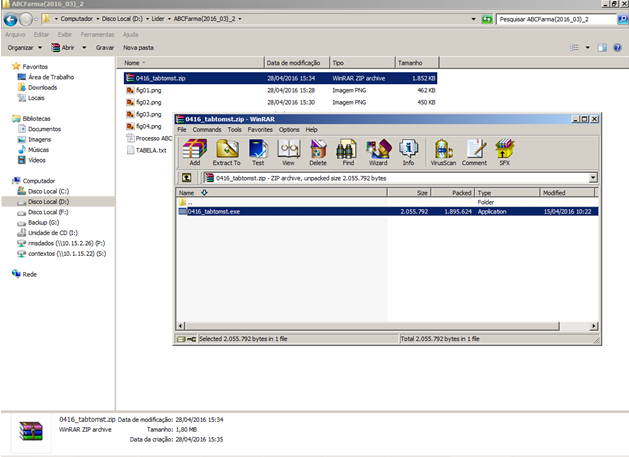Open the WinRAR File menu
The height and width of the screenshot is (457, 629).
[x=182, y=130]
